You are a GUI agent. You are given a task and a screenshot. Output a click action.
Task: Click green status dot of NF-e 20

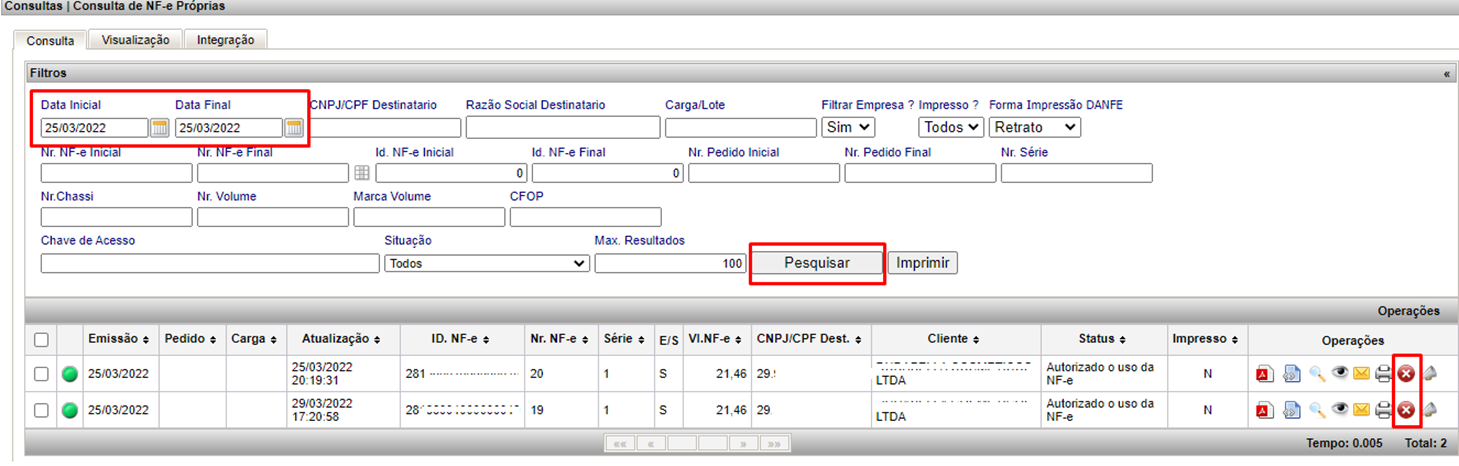pos(70,374)
